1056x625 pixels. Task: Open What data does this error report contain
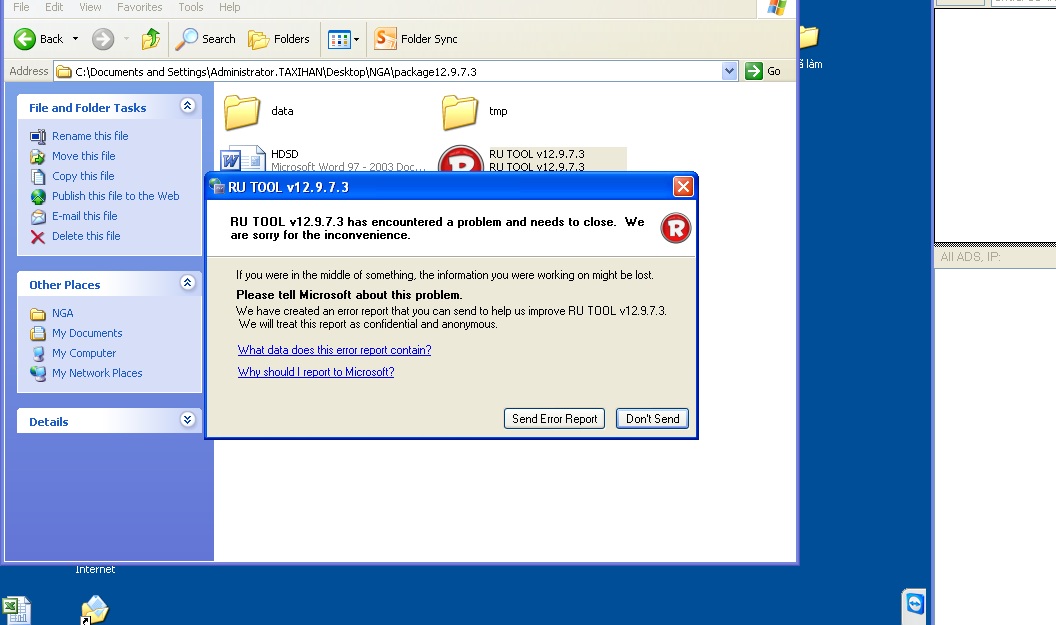(334, 350)
